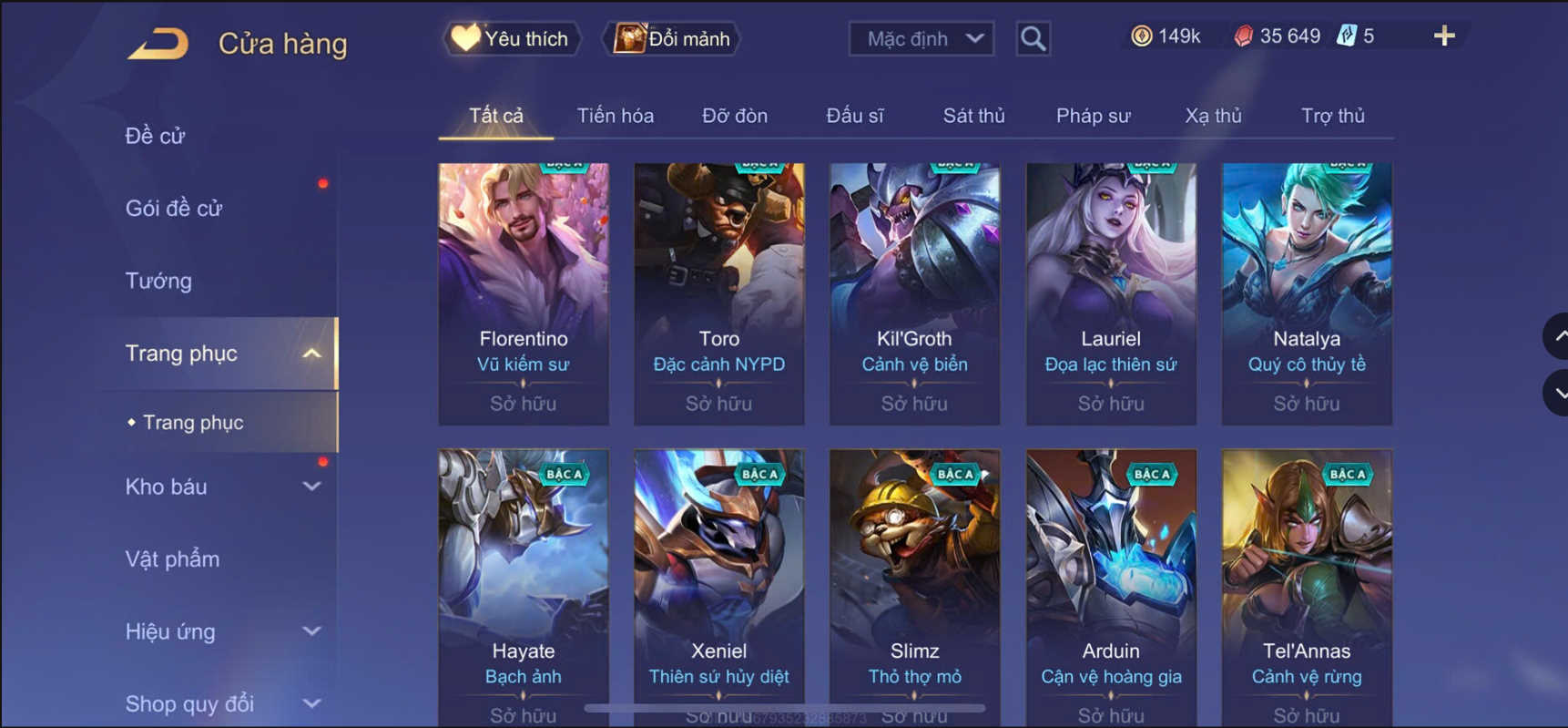Click the heart icon on Yêu thích

click(x=465, y=37)
